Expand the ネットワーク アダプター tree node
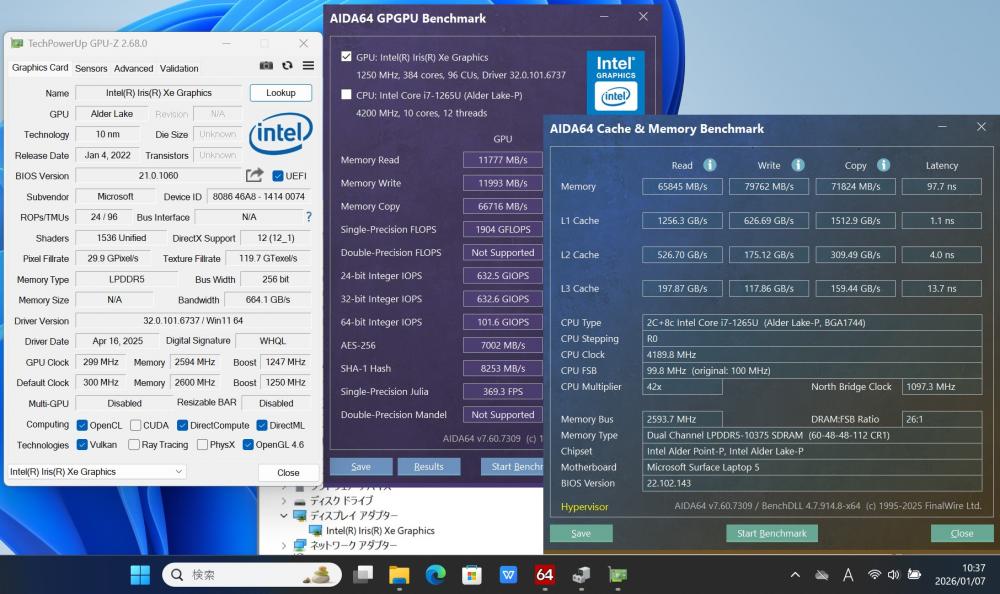The width and height of the screenshot is (1000, 594). click(x=284, y=546)
